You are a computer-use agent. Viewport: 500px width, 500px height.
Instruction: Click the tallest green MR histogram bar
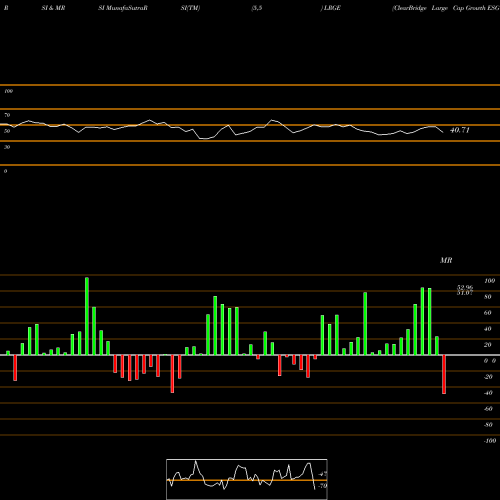tap(87, 316)
